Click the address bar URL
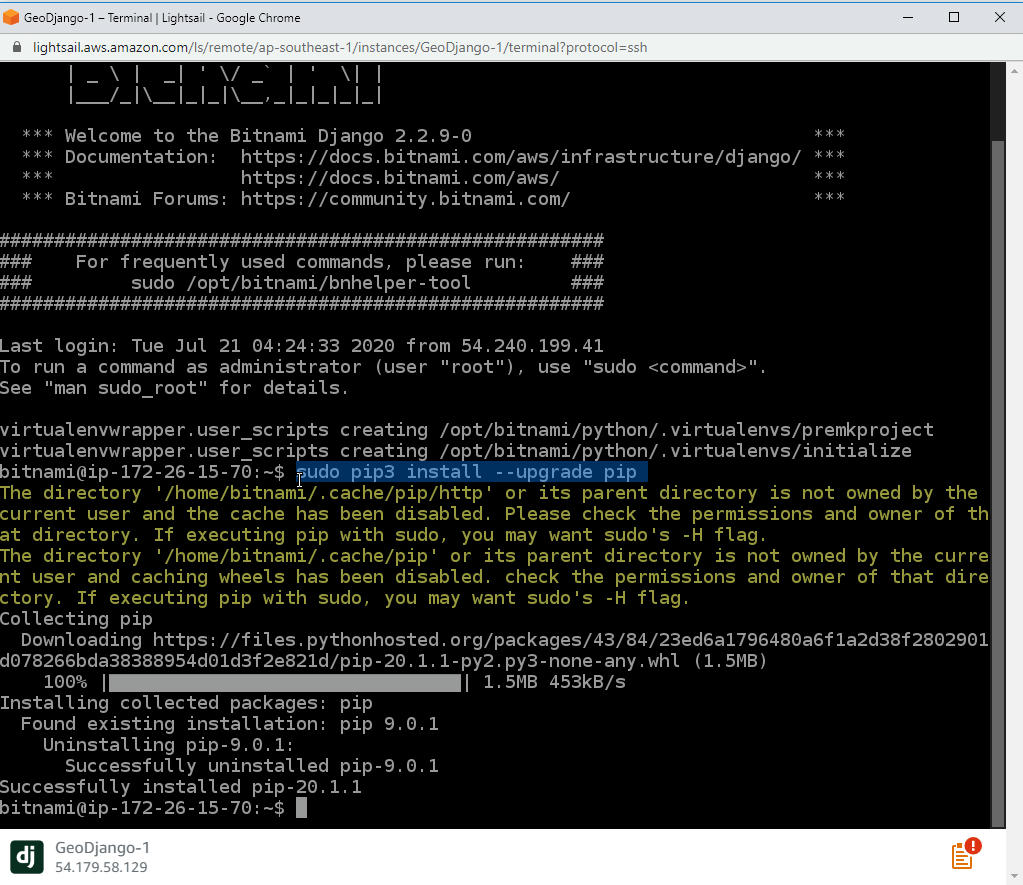Screen dimensions: 1023x885 (x=340, y=48)
